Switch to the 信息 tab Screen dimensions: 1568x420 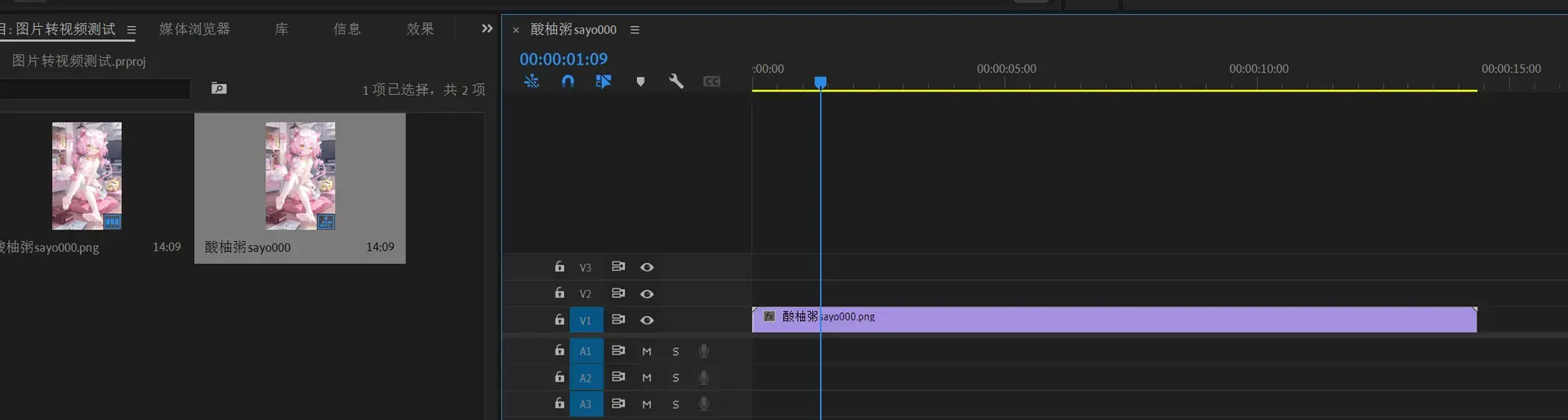pyautogui.click(x=347, y=29)
